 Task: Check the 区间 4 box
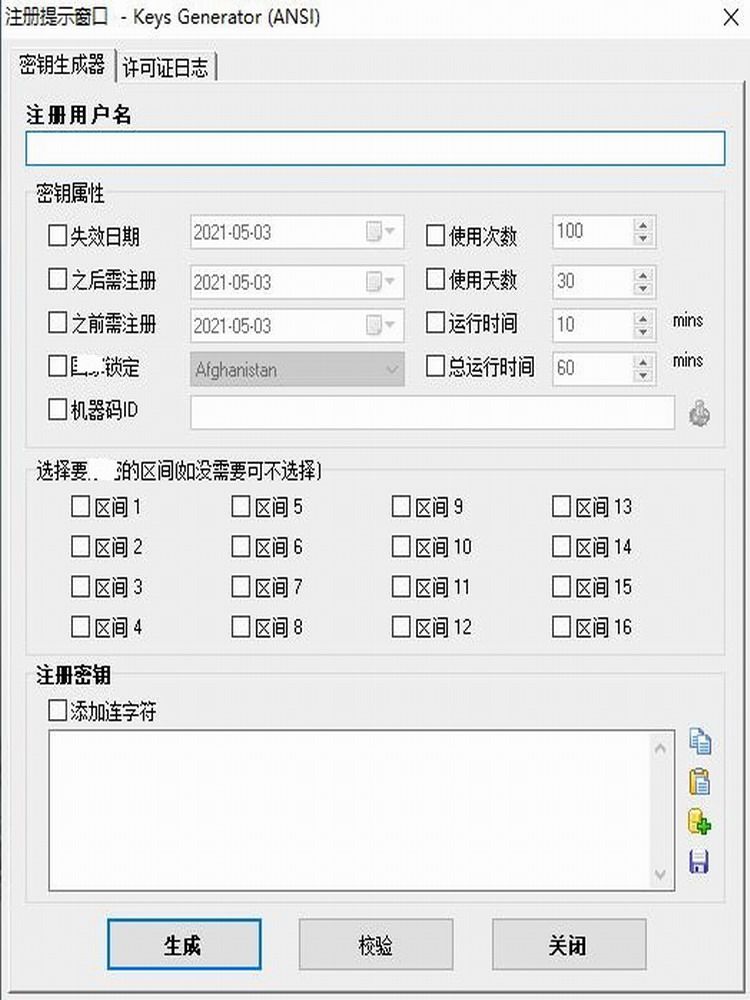click(x=80, y=627)
